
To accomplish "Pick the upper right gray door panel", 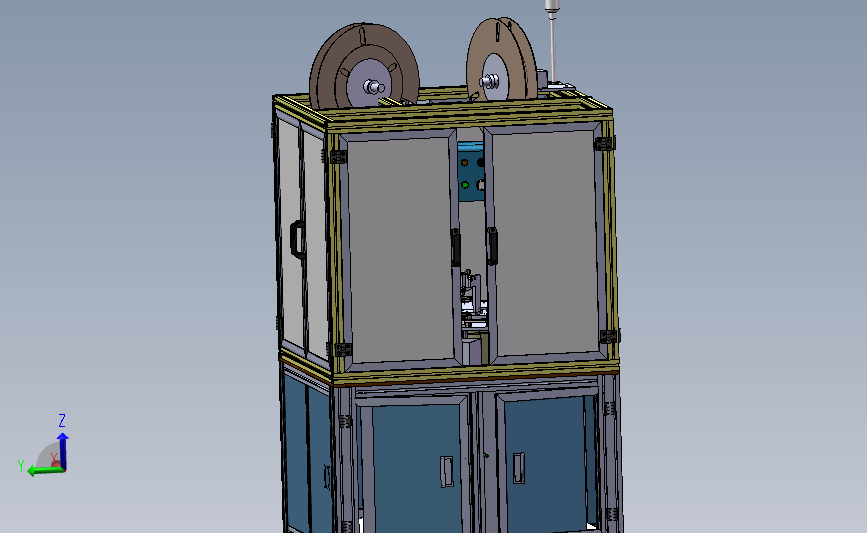I will 545,242.
